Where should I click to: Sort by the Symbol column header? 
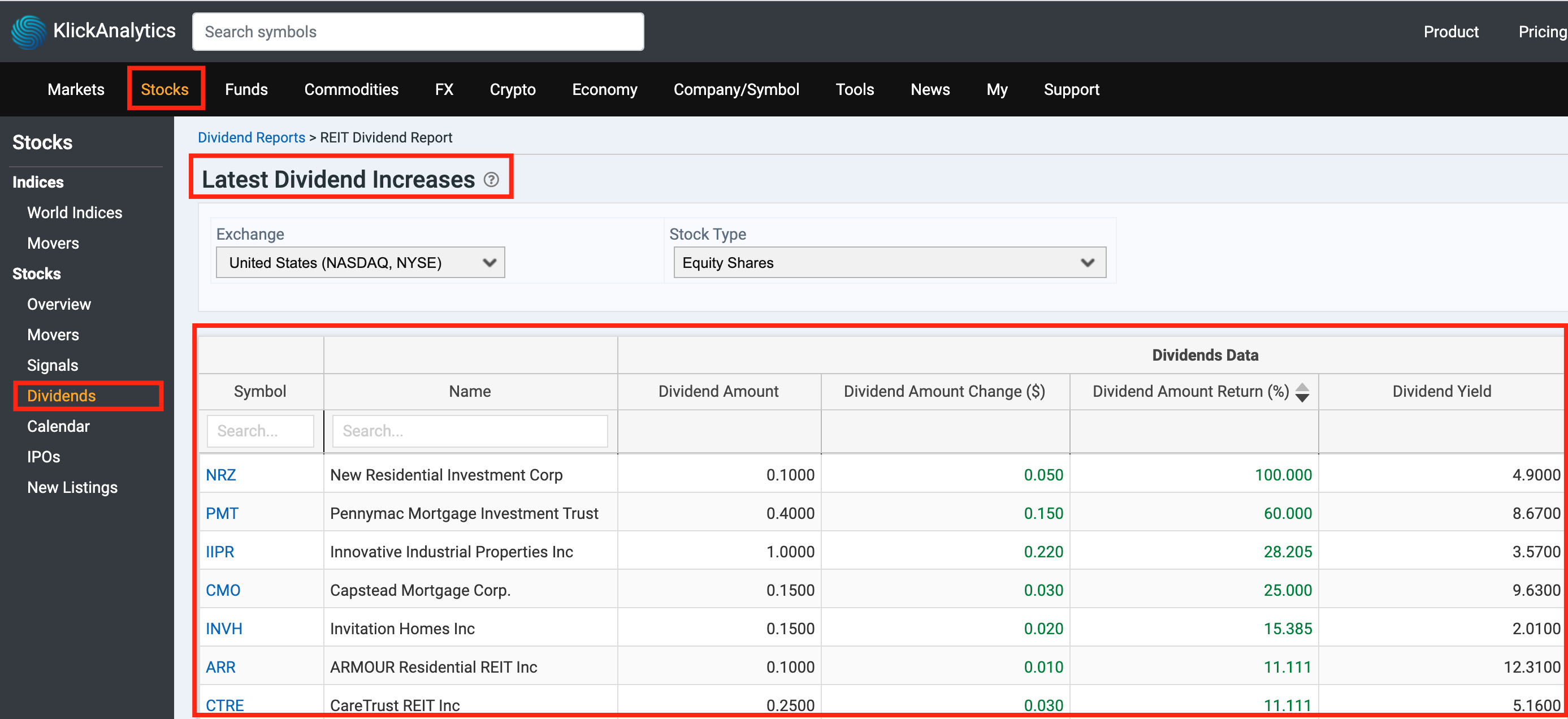click(x=260, y=392)
